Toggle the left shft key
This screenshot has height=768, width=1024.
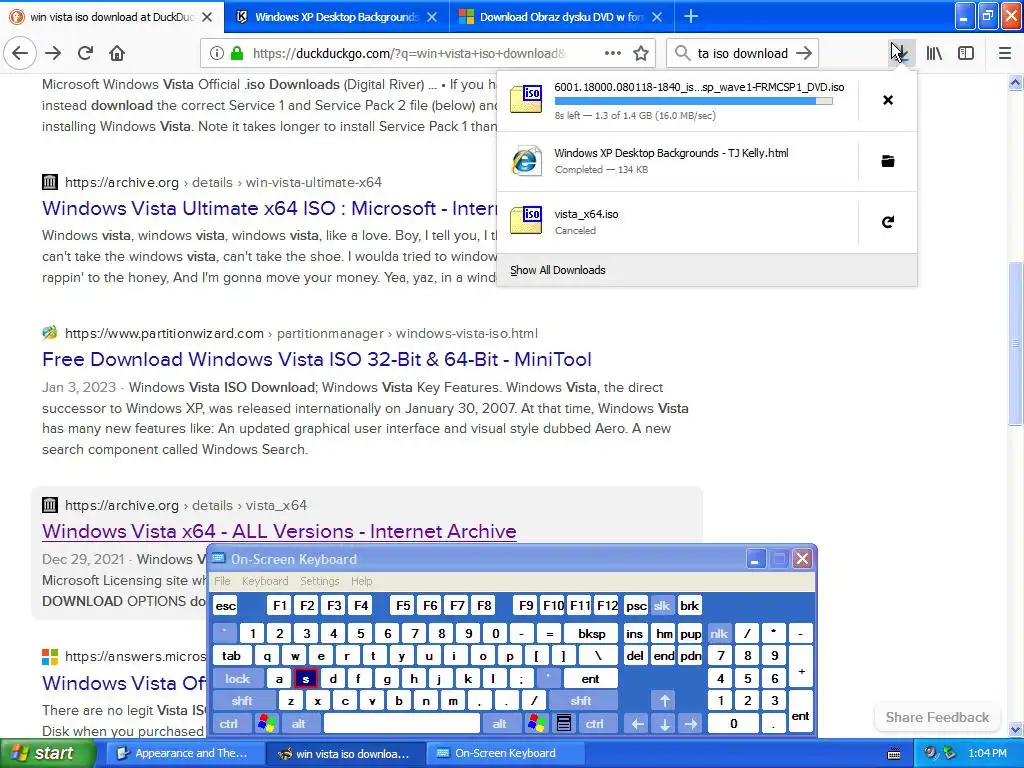[242, 701]
